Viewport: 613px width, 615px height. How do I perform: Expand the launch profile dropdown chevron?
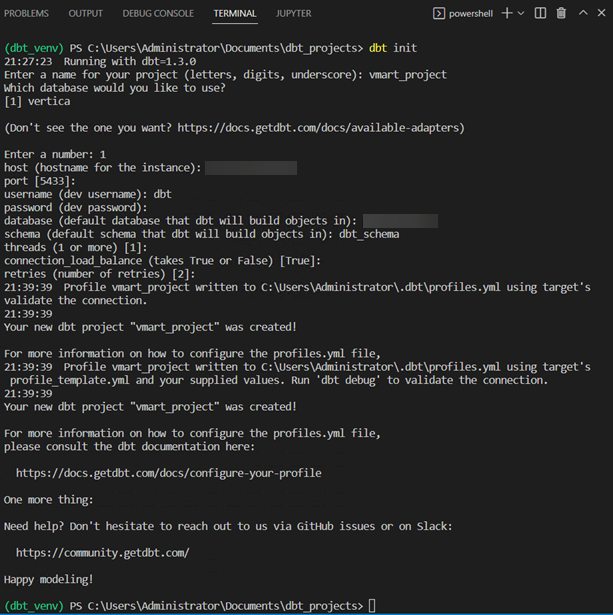coord(521,13)
